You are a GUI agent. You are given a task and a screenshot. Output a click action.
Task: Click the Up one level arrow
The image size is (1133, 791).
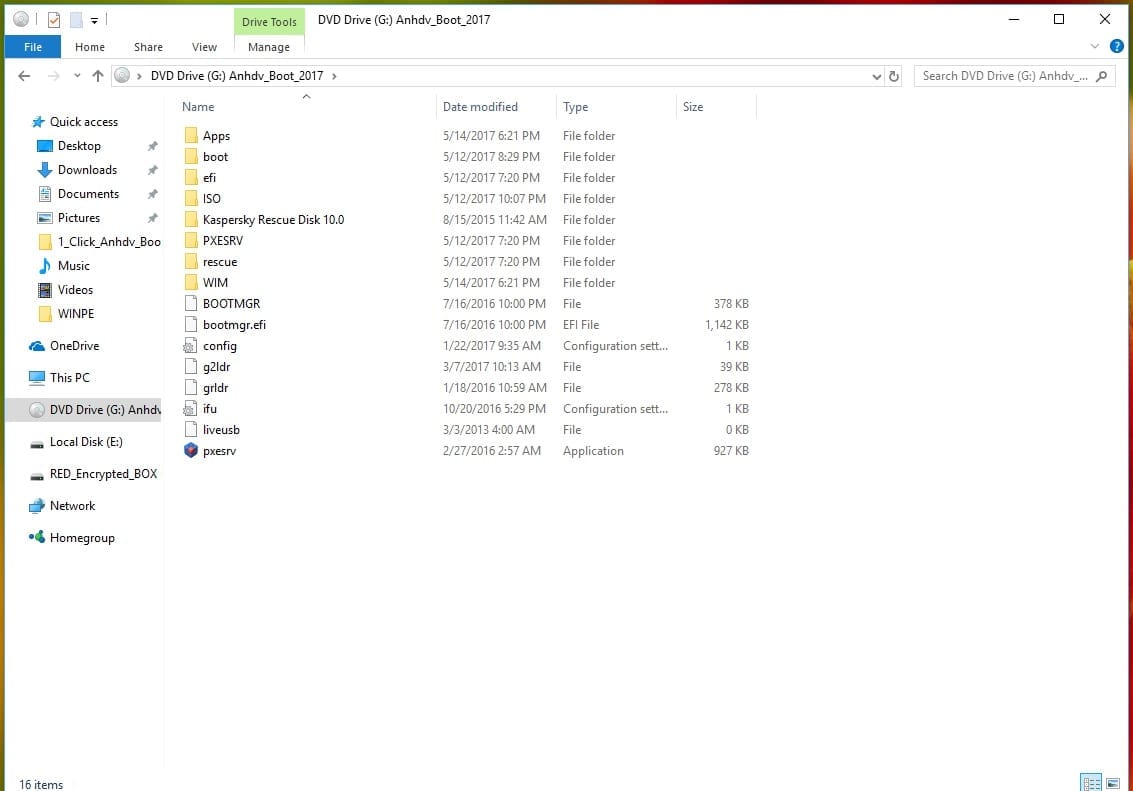pos(98,76)
